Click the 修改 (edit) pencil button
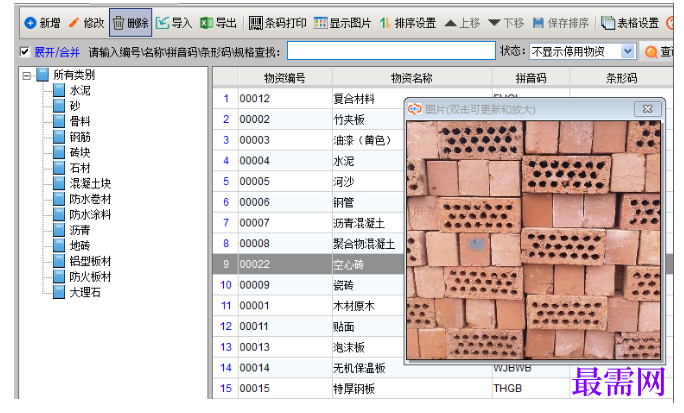The width and height of the screenshot is (684, 413). (87, 23)
